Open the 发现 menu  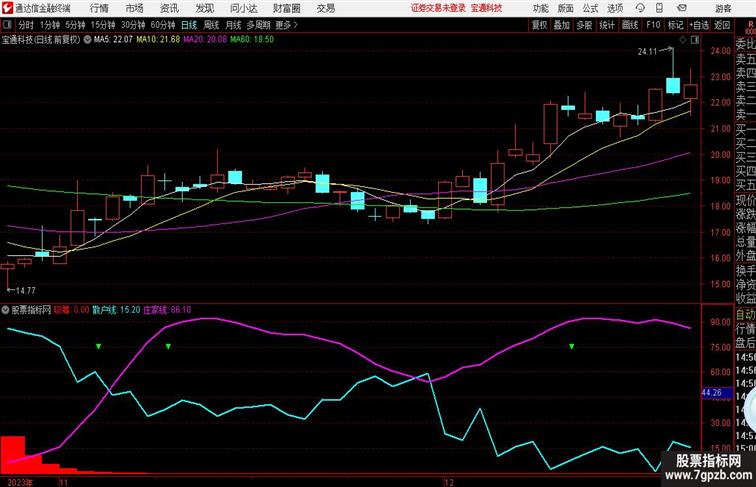(x=204, y=8)
